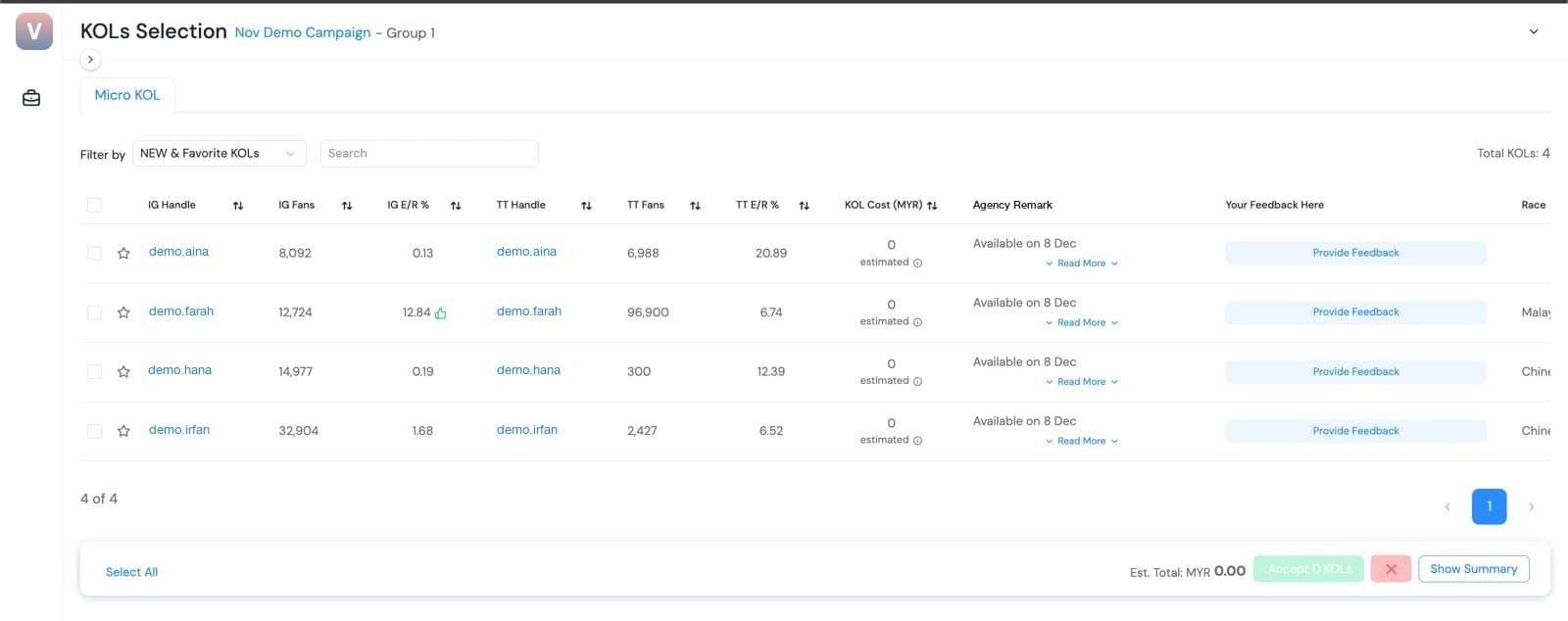Viewport: 1568px width, 621px height.
Task: Go to the previous page arrow
Action: [x=1447, y=506]
